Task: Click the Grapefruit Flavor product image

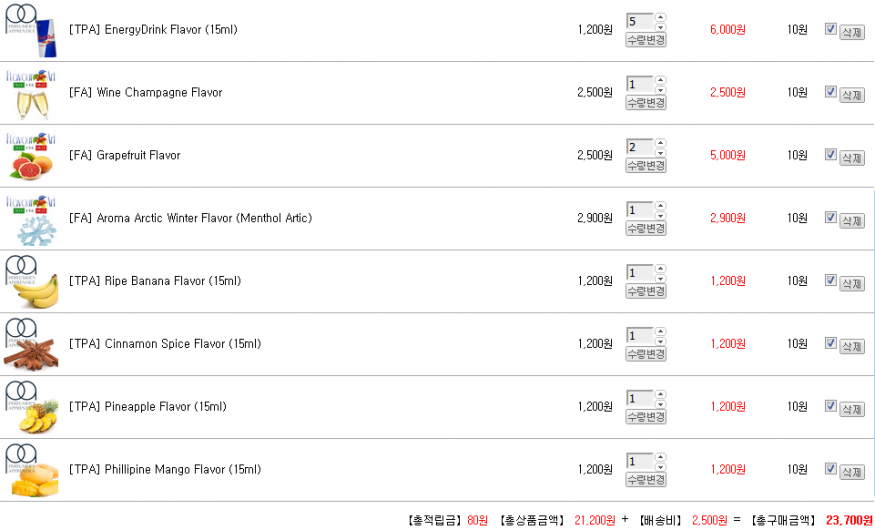Action: tap(31, 156)
